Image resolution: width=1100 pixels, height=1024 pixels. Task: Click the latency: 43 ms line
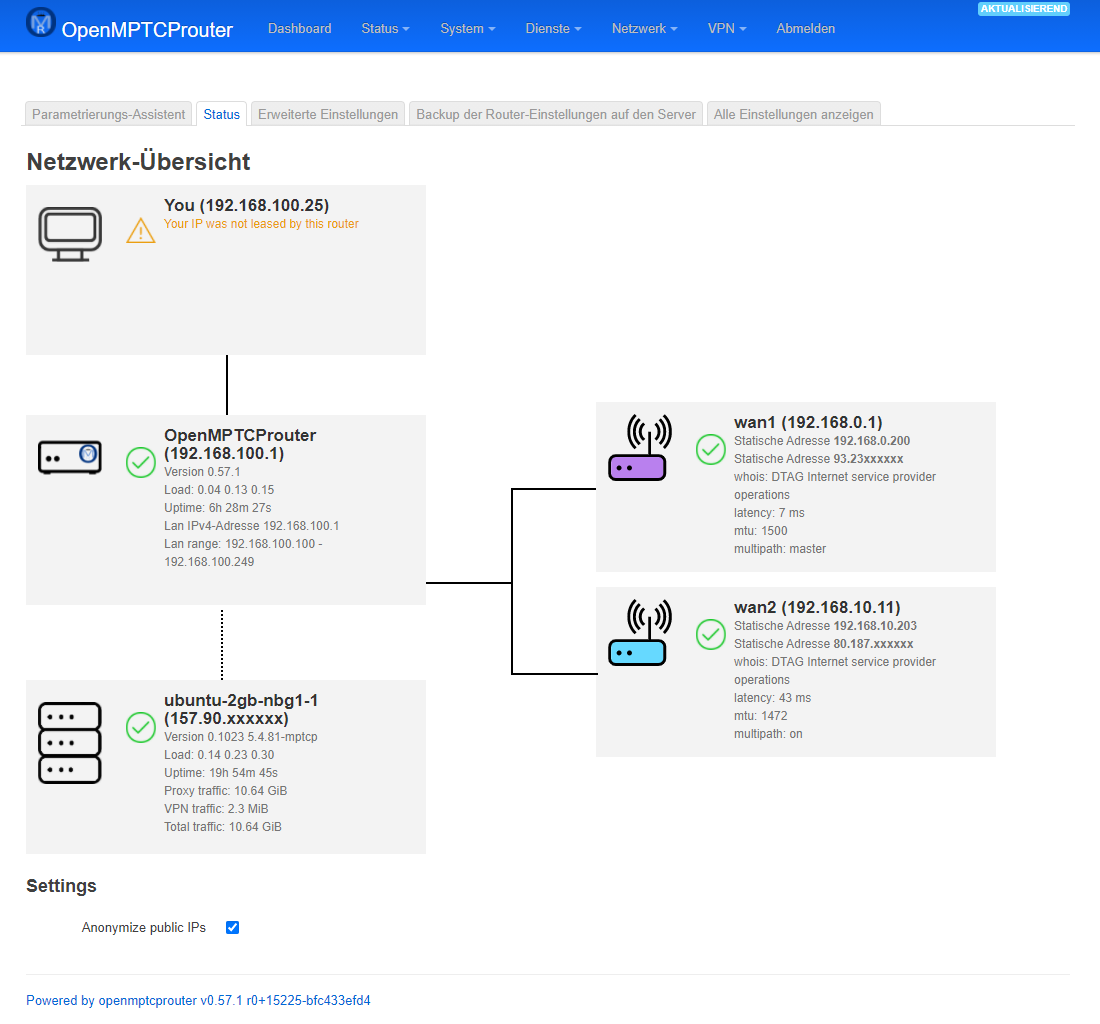[772, 698]
